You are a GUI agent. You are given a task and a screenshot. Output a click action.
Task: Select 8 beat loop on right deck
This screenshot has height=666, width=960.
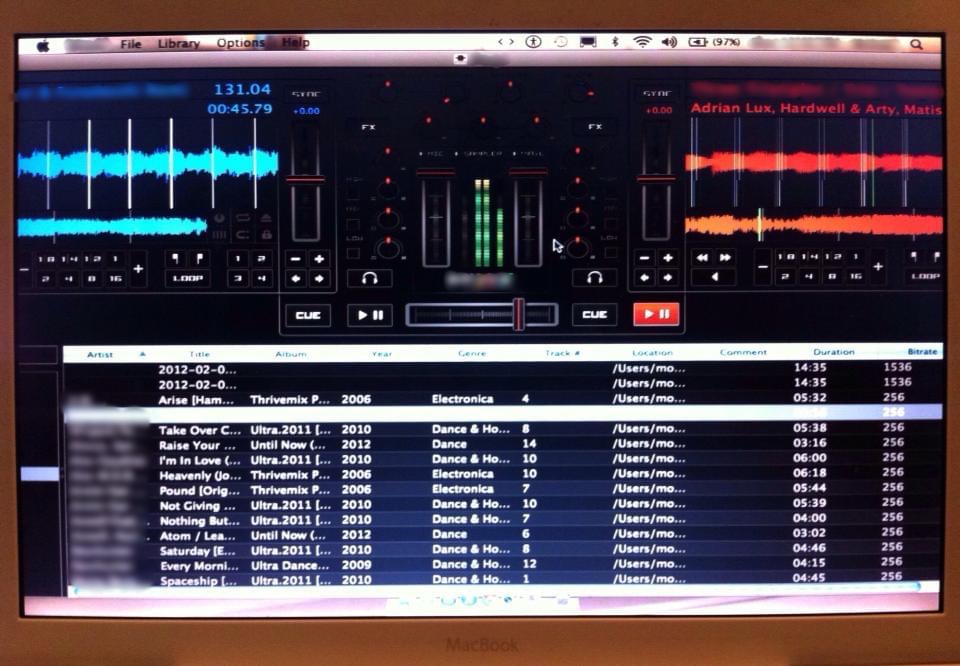(x=831, y=277)
